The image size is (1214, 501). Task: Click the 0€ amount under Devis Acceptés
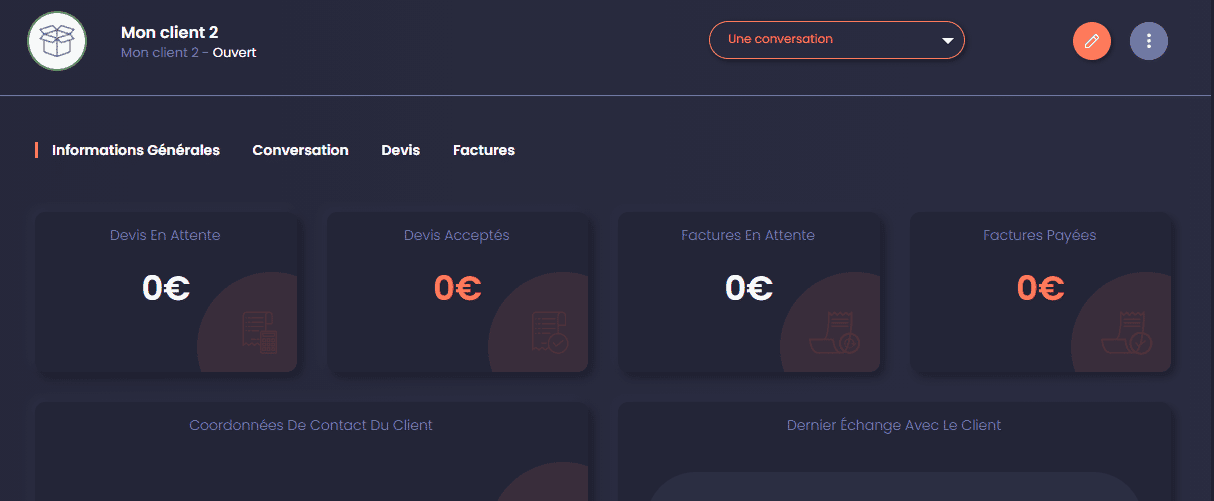pyautogui.click(x=458, y=288)
